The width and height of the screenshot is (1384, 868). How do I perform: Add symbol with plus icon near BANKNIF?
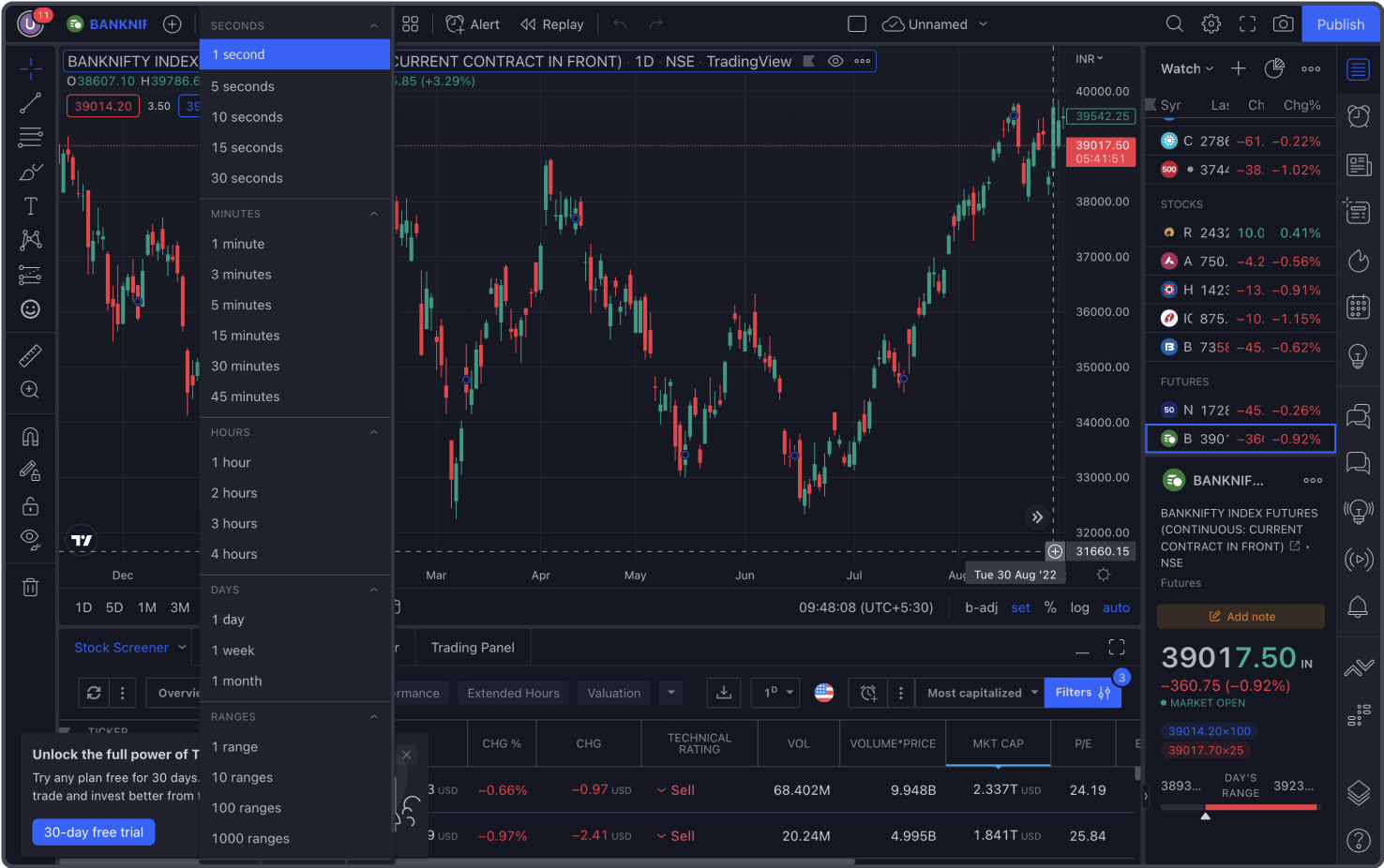pos(173,24)
